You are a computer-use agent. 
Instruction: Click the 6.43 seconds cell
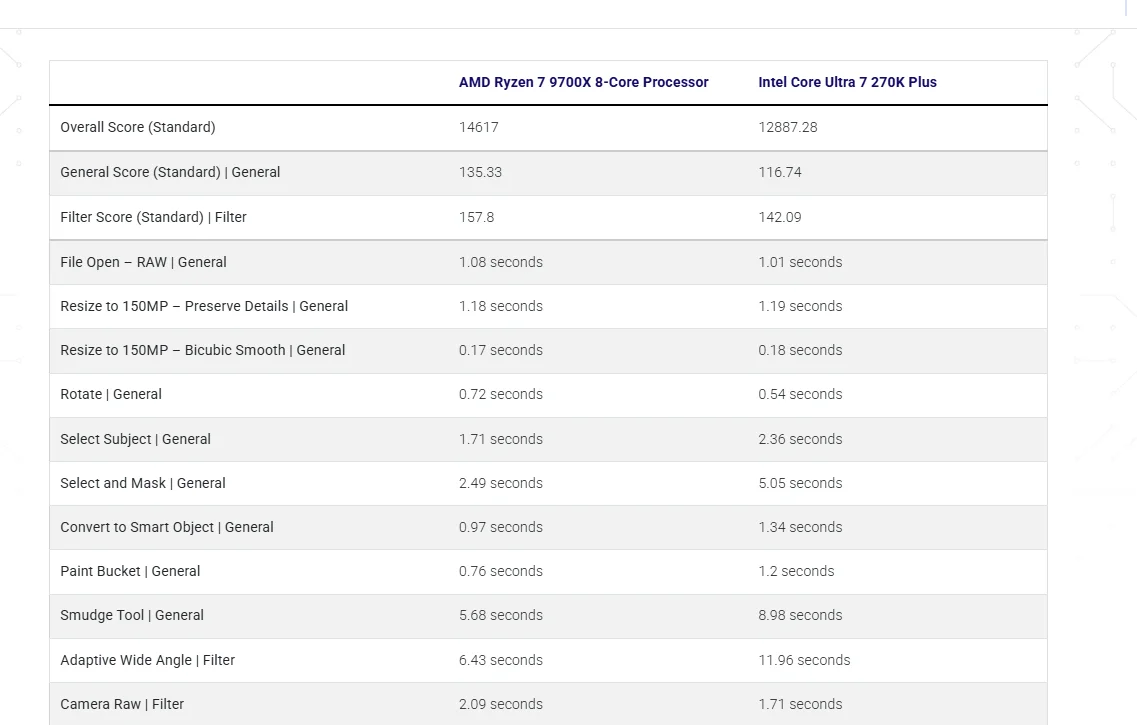pos(500,660)
